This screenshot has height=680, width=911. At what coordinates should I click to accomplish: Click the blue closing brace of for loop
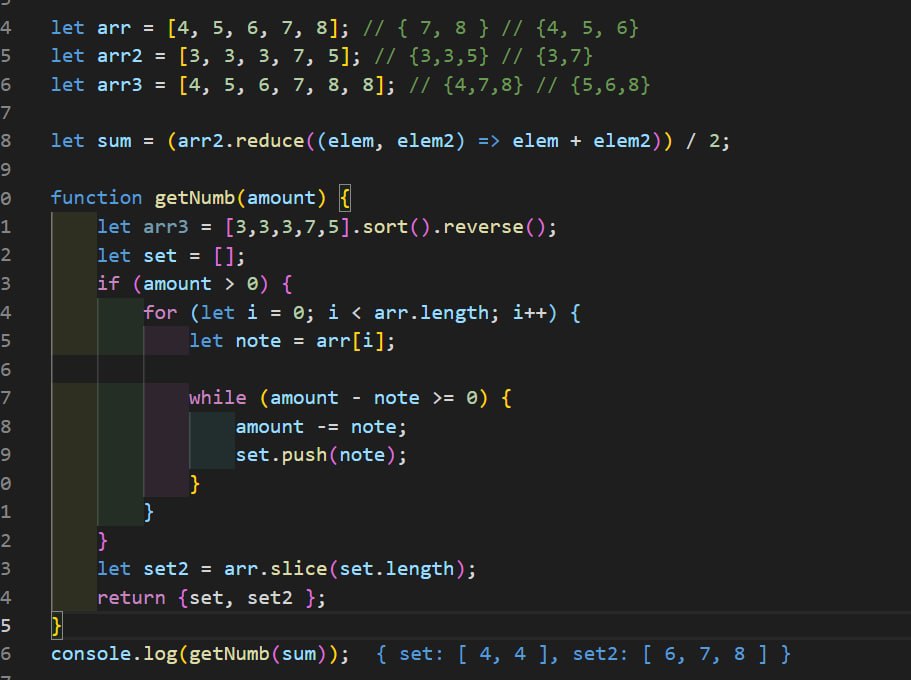coord(148,512)
